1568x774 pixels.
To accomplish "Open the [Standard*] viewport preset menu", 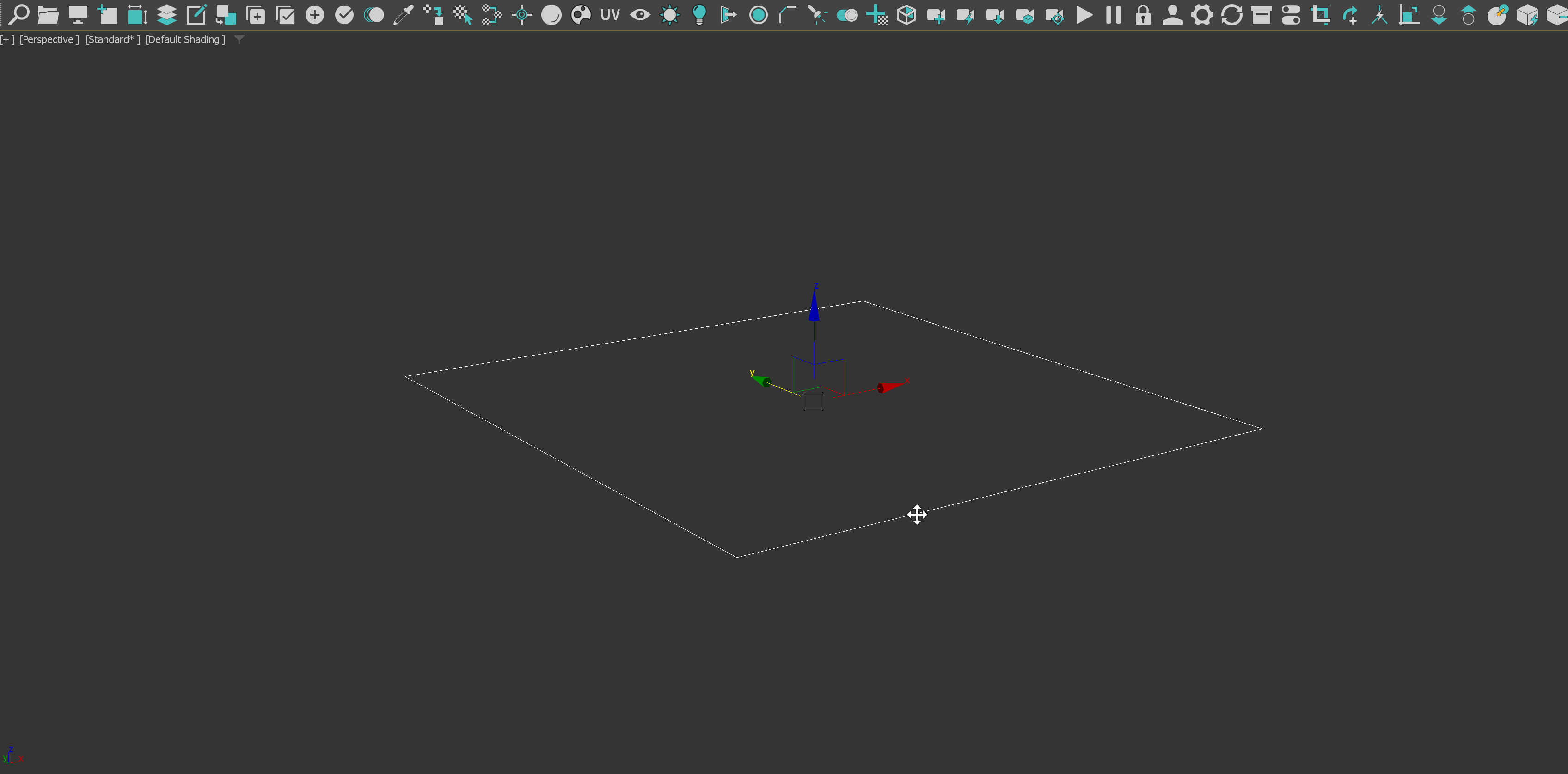I will pyautogui.click(x=113, y=40).
